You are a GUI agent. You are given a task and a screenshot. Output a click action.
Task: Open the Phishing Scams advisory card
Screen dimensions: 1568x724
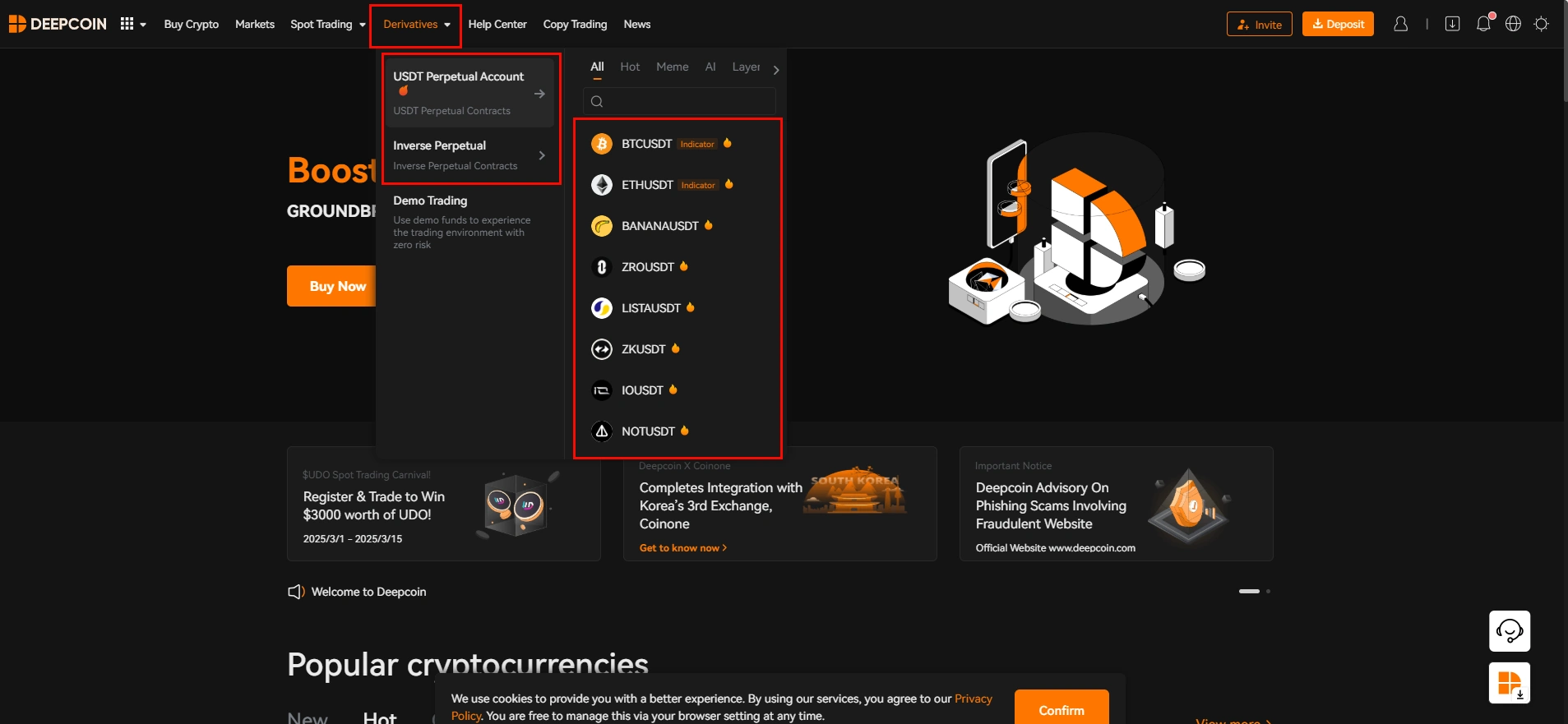coord(1117,504)
